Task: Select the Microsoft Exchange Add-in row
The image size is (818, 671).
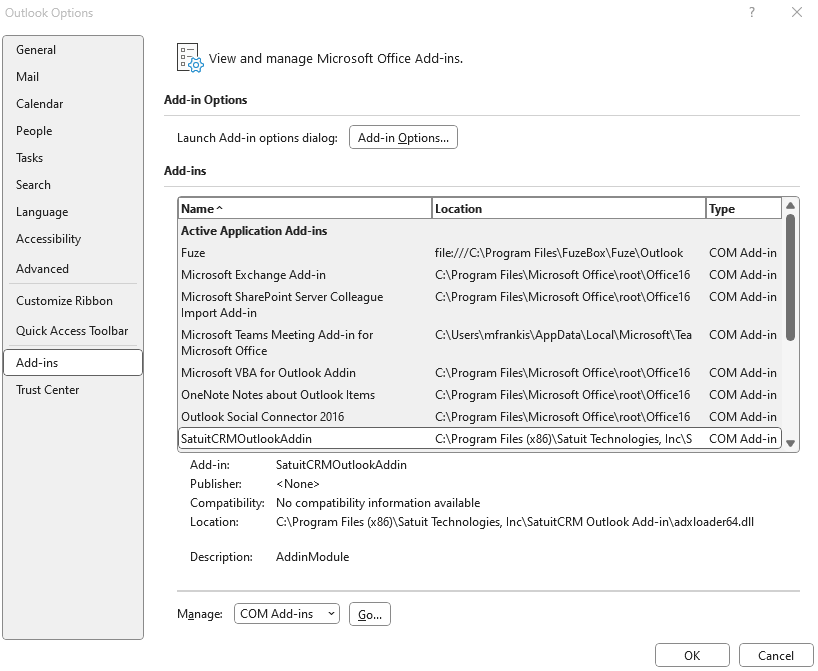Action: pos(480,275)
